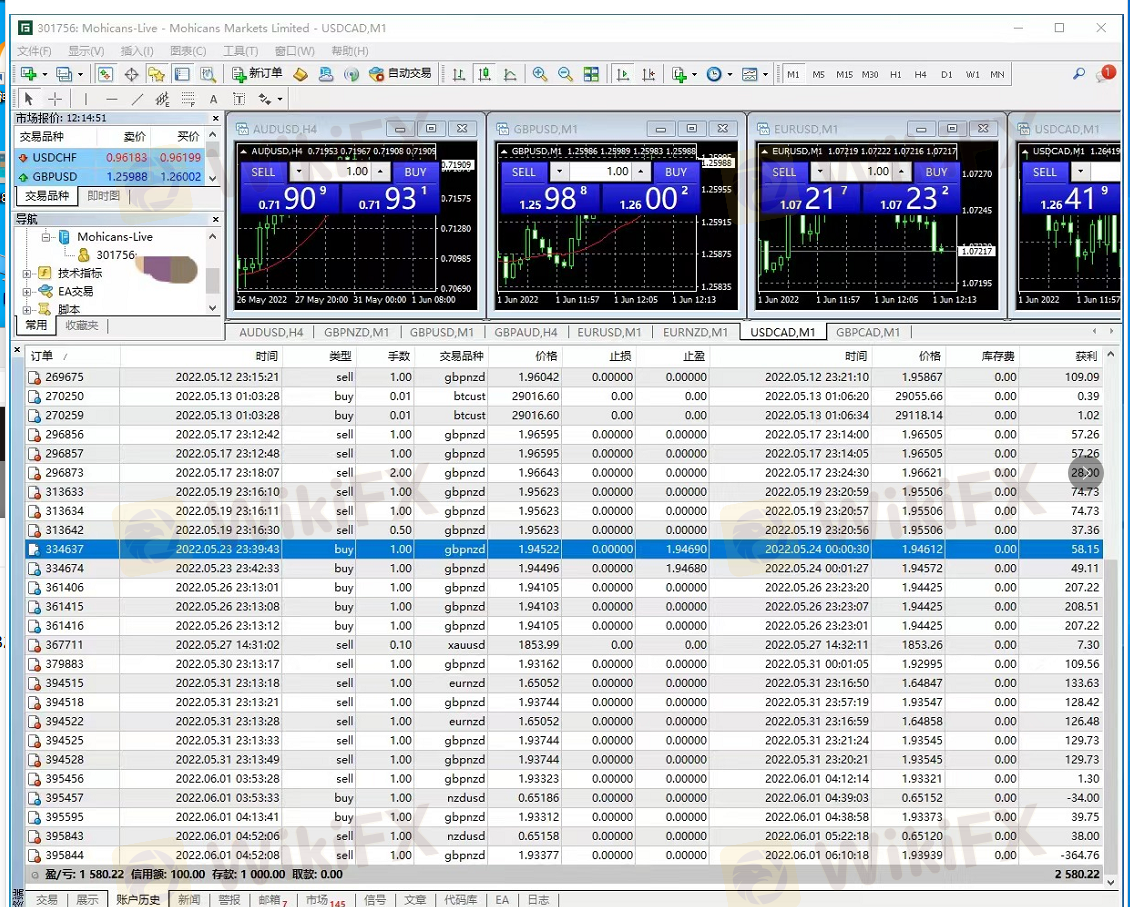Toggle chart auto scroll
The width and height of the screenshot is (1130, 907).
coord(623,74)
